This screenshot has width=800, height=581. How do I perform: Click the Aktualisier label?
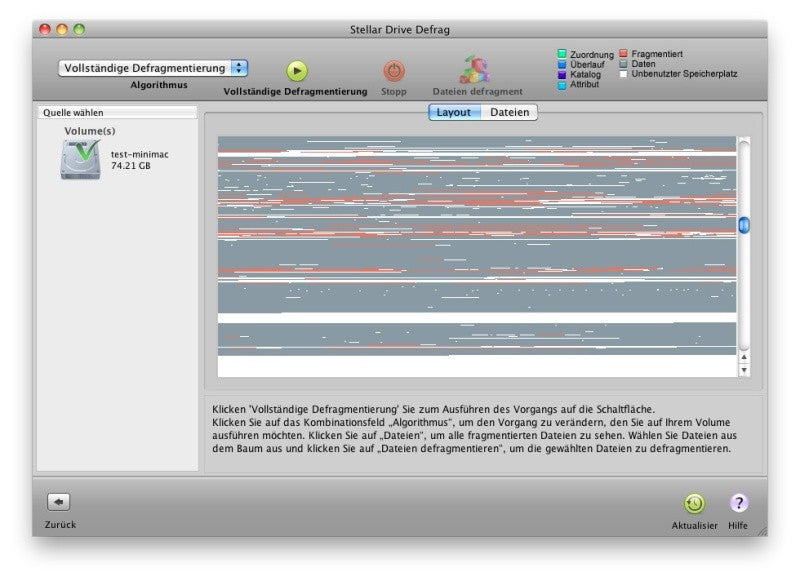694,525
